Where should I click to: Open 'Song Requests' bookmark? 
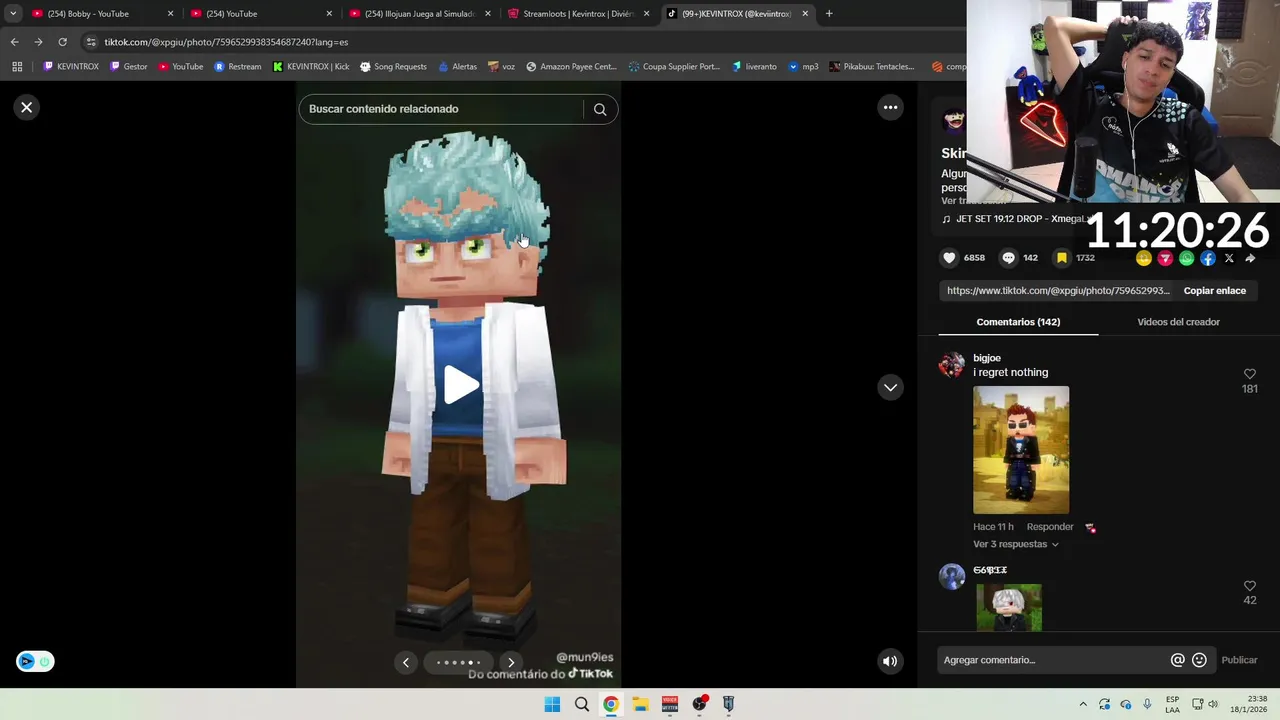pos(393,67)
